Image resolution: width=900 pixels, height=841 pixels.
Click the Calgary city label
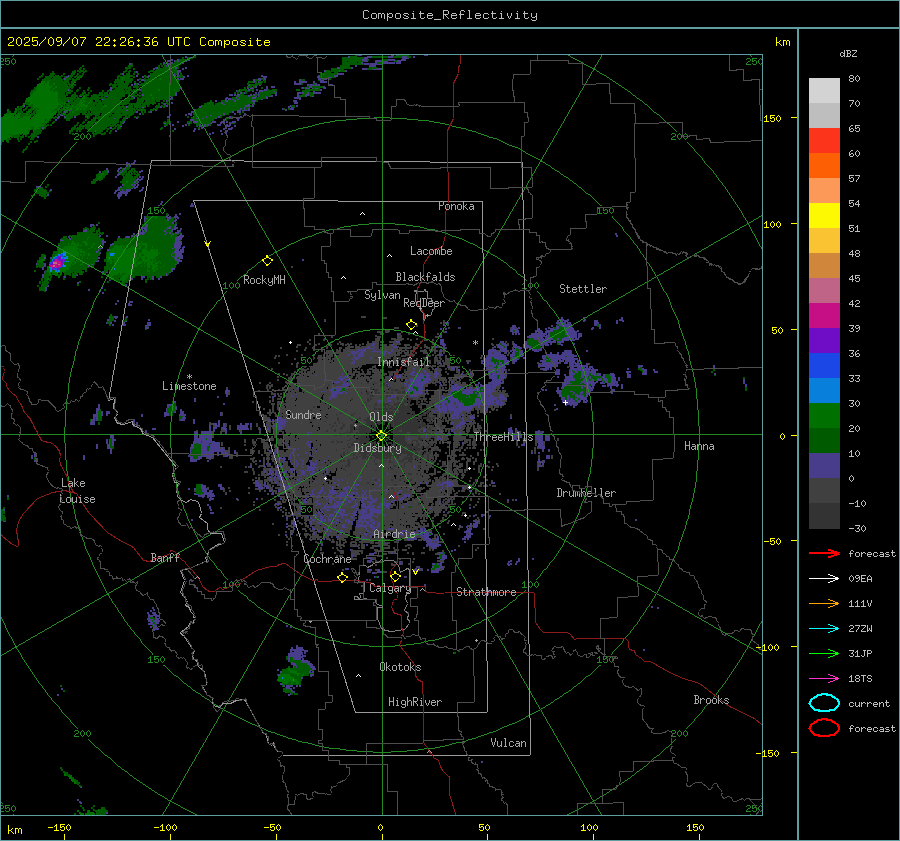[x=390, y=588]
